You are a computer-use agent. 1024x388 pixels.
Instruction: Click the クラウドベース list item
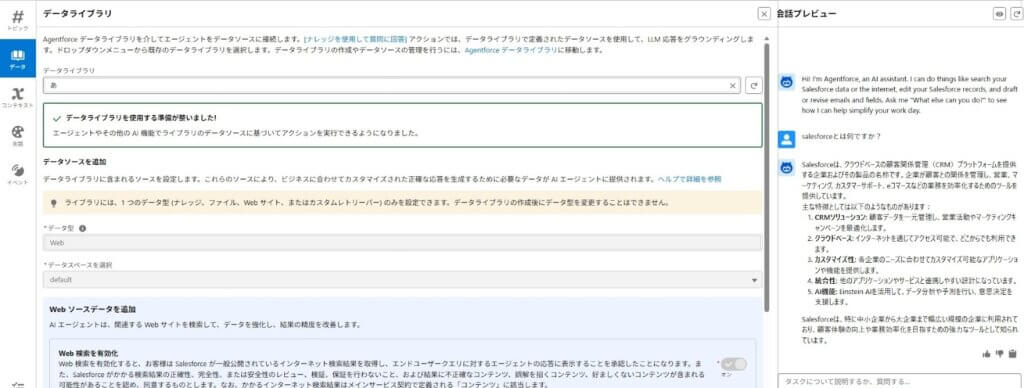point(912,244)
